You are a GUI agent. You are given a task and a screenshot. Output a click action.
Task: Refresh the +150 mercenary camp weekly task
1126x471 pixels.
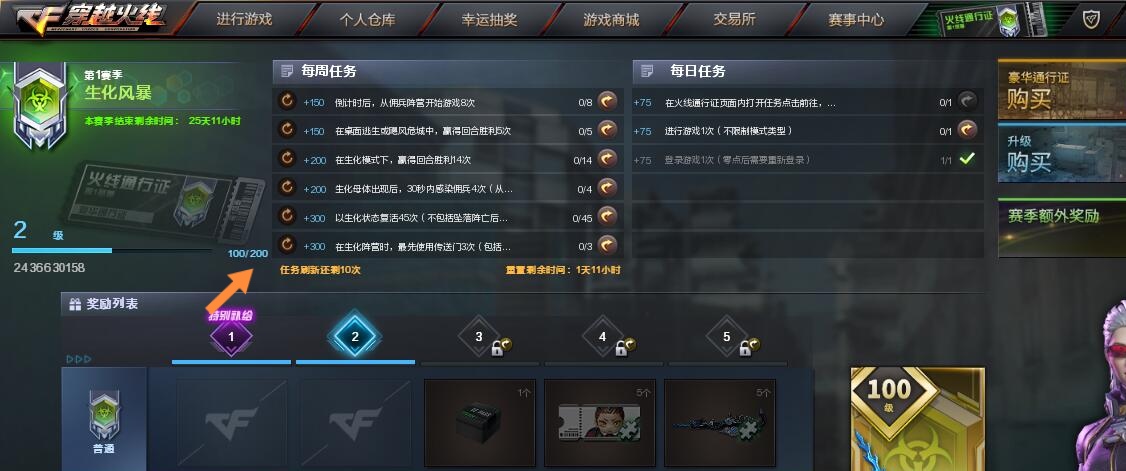[x=287, y=101]
